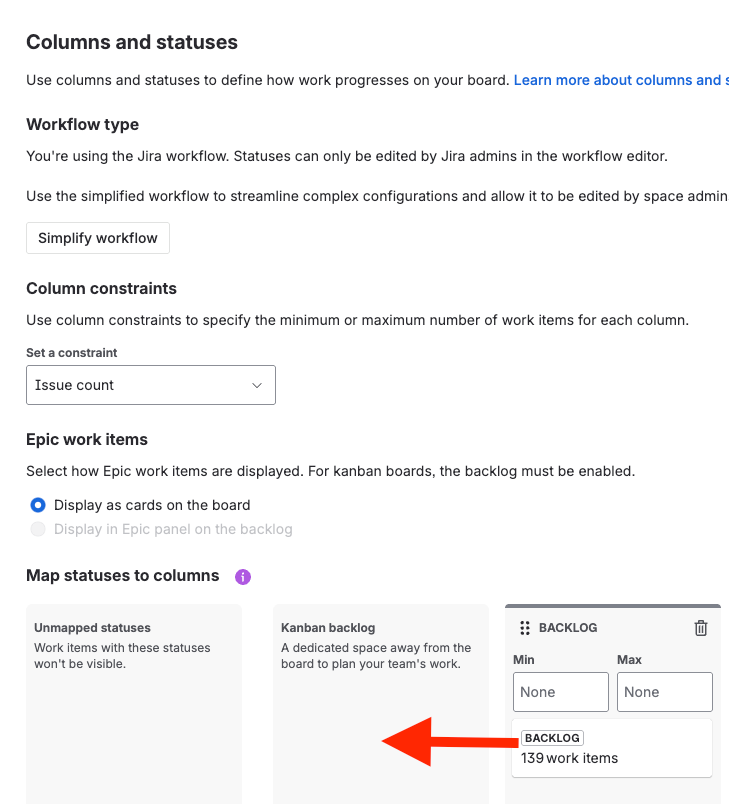Image resolution: width=729 pixels, height=804 pixels.
Task: Click the Column constraints heading
Action: pos(102,289)
